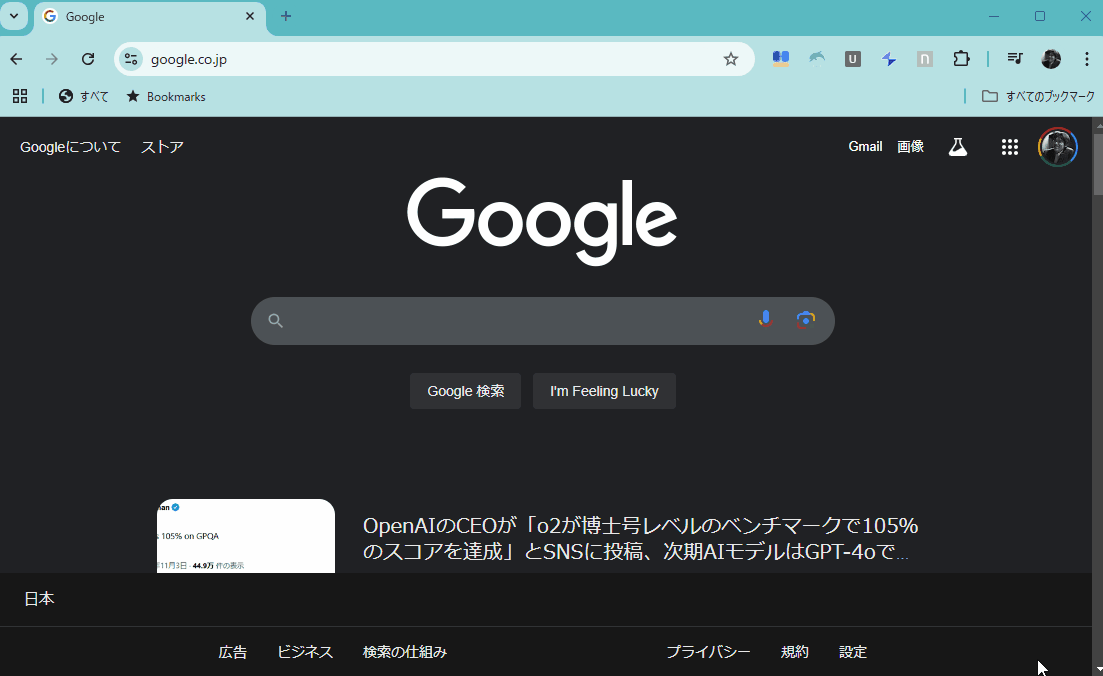Open the blue book extension icon
Screen dimensions: 1103x676
pos(781,59)
